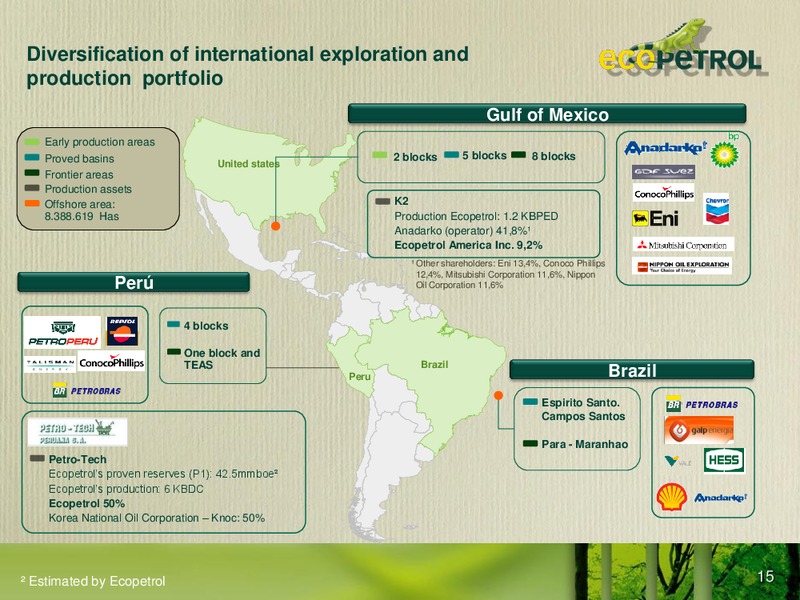Click 'Korea National Oil Corporation – Knoc: 50%'
The image size is (800, 600).
[x=157, y=518]
